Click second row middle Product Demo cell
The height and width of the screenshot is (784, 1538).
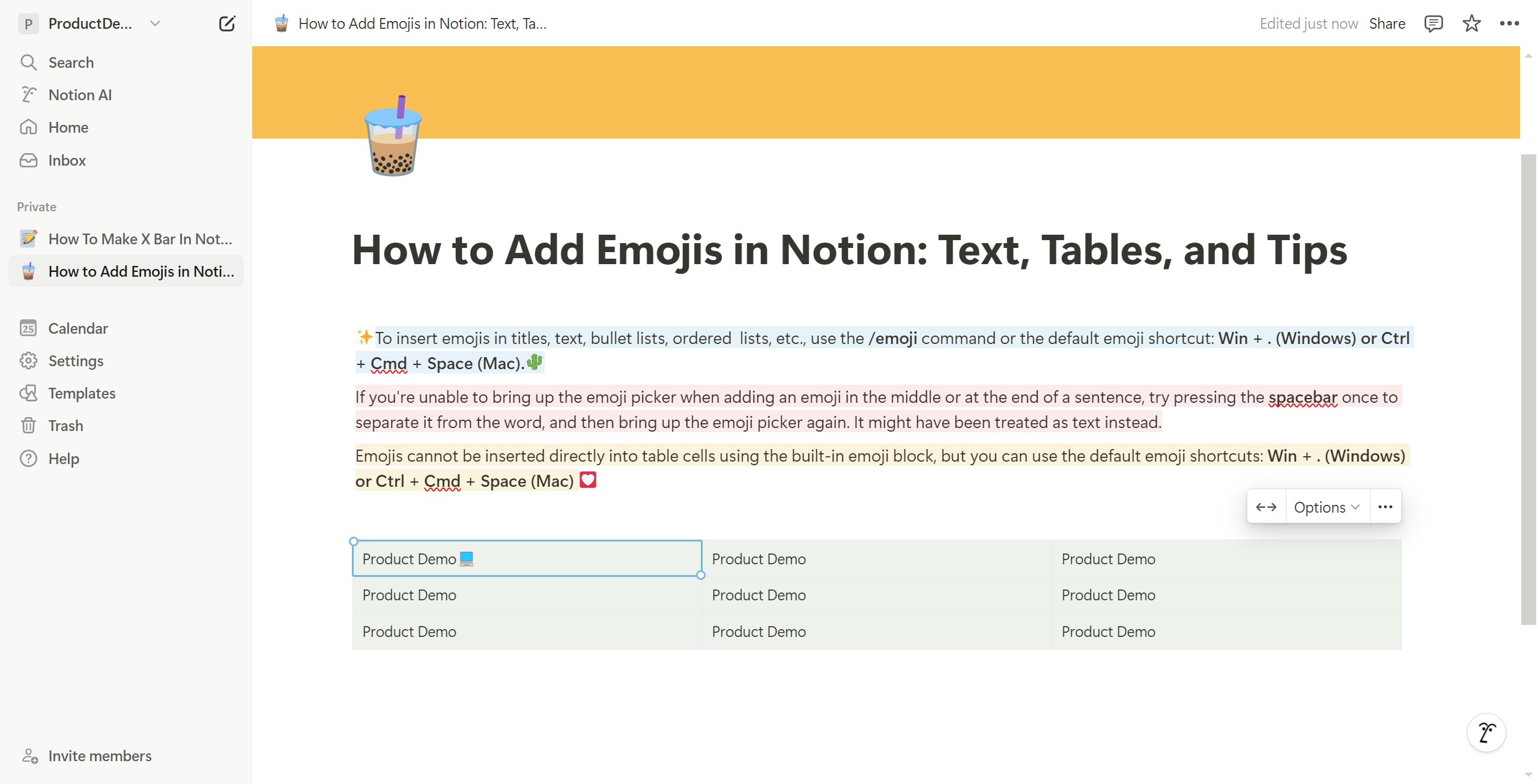tap(876, 595)
